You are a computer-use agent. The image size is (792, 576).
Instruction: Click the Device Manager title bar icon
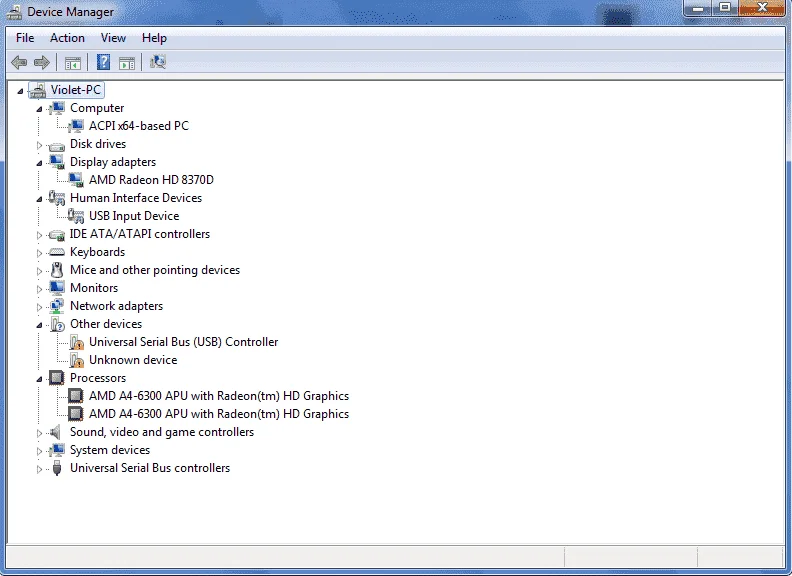pyautogui.click(x=14, y=12)
